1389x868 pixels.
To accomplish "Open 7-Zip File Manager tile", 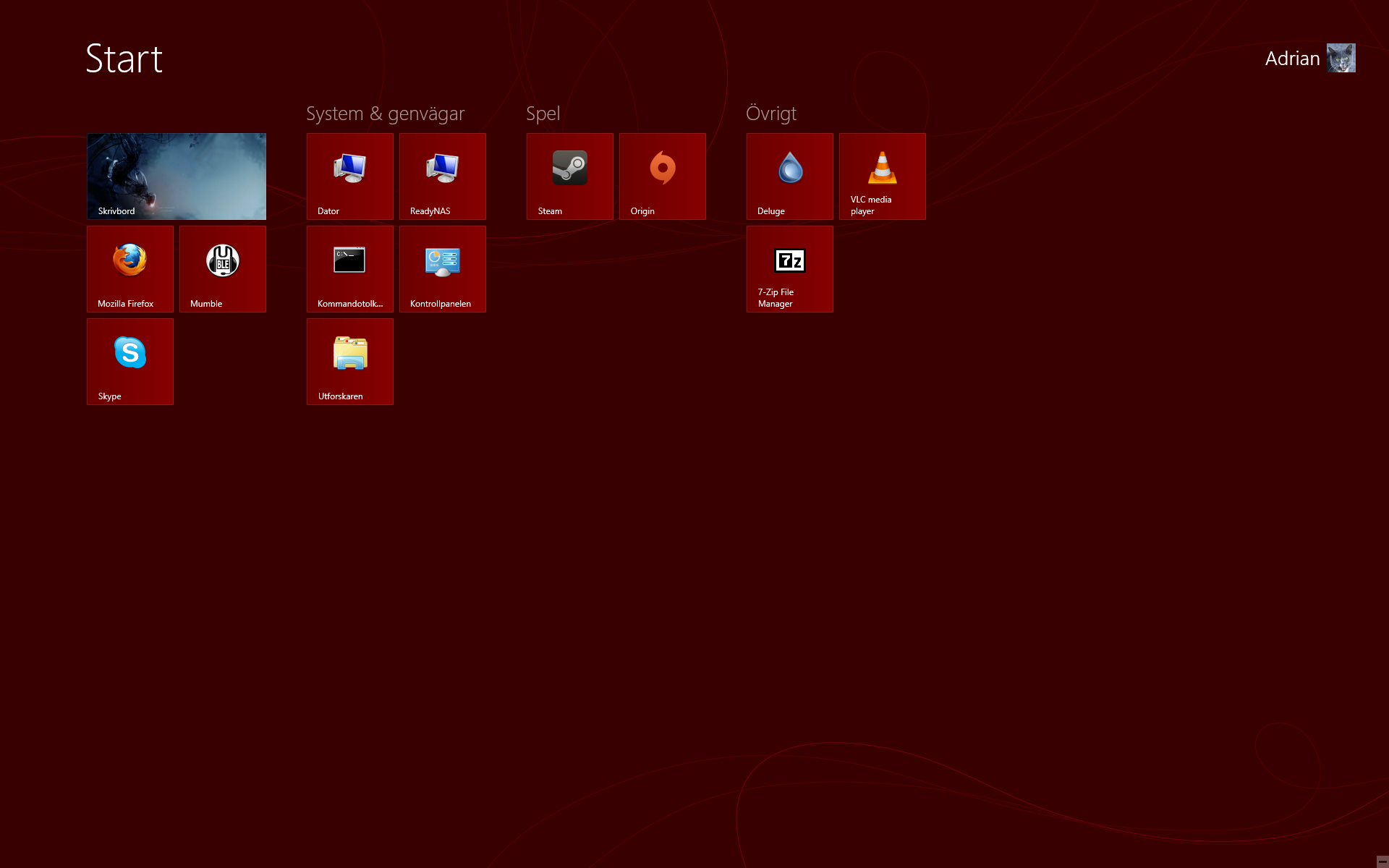I will click(x=790, y=268).
